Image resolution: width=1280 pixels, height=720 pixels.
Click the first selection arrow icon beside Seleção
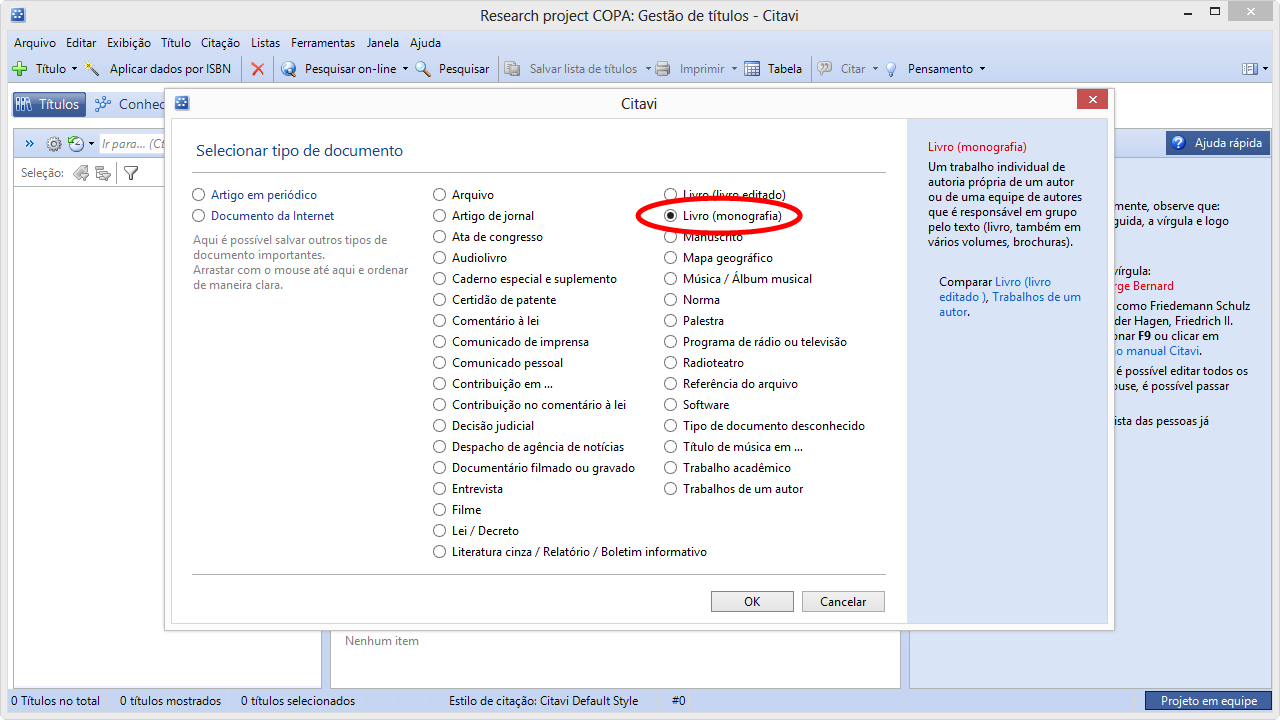tap(81, 173)
